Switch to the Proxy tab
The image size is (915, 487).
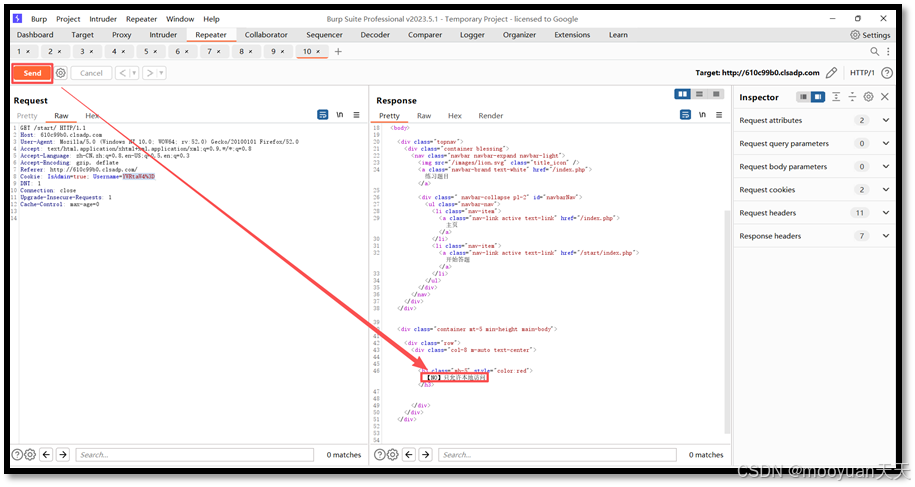[121, 35]
